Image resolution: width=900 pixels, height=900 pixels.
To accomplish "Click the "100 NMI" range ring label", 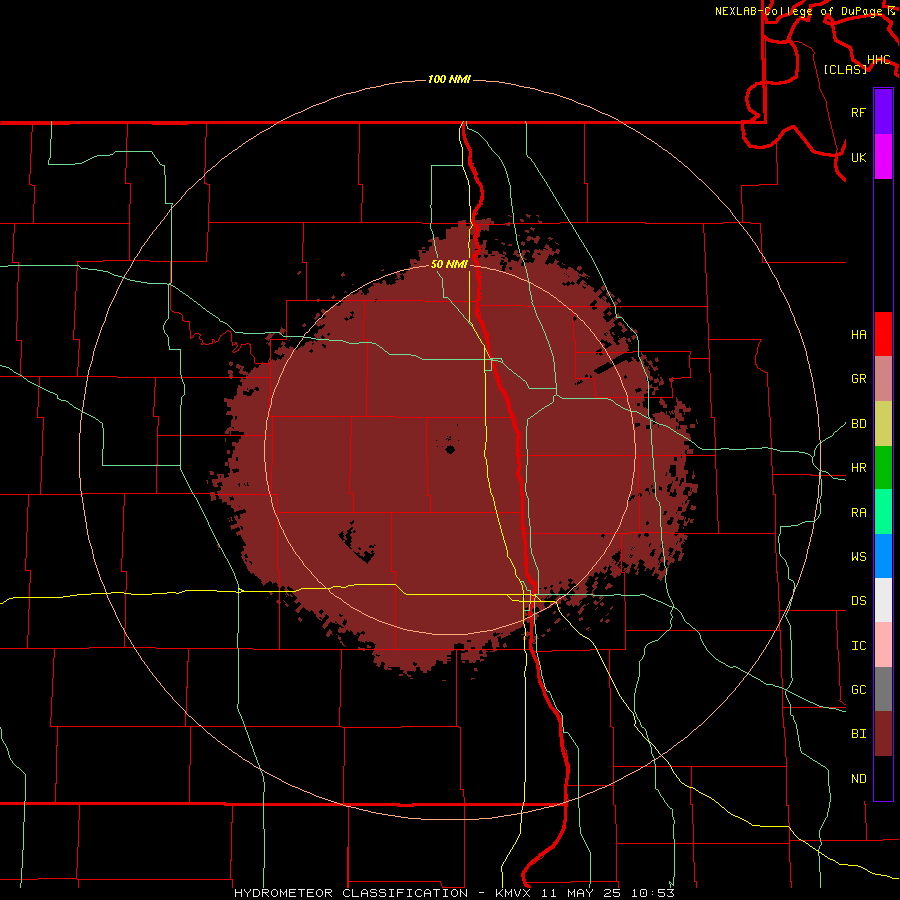I will (x=449, y=79).
